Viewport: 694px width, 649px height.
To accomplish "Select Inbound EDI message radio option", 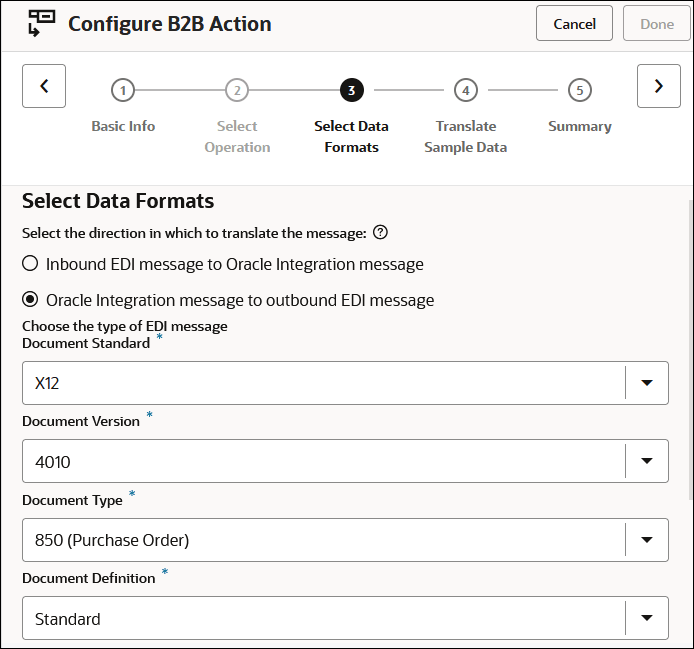I will (x=30, y=263).
